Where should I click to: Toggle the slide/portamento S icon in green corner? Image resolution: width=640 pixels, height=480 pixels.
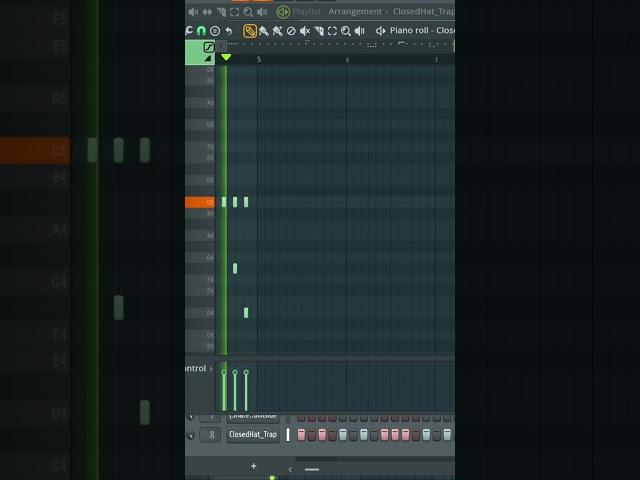click(x=209, y=47)
